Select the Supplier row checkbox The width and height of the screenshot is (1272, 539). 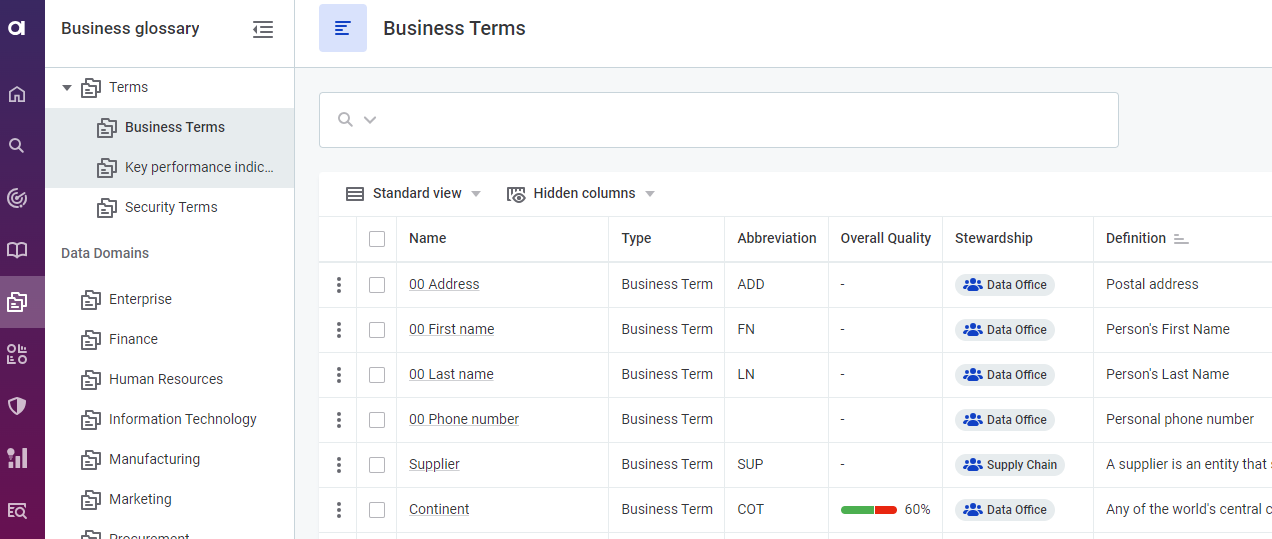click(x=377, y=465)
